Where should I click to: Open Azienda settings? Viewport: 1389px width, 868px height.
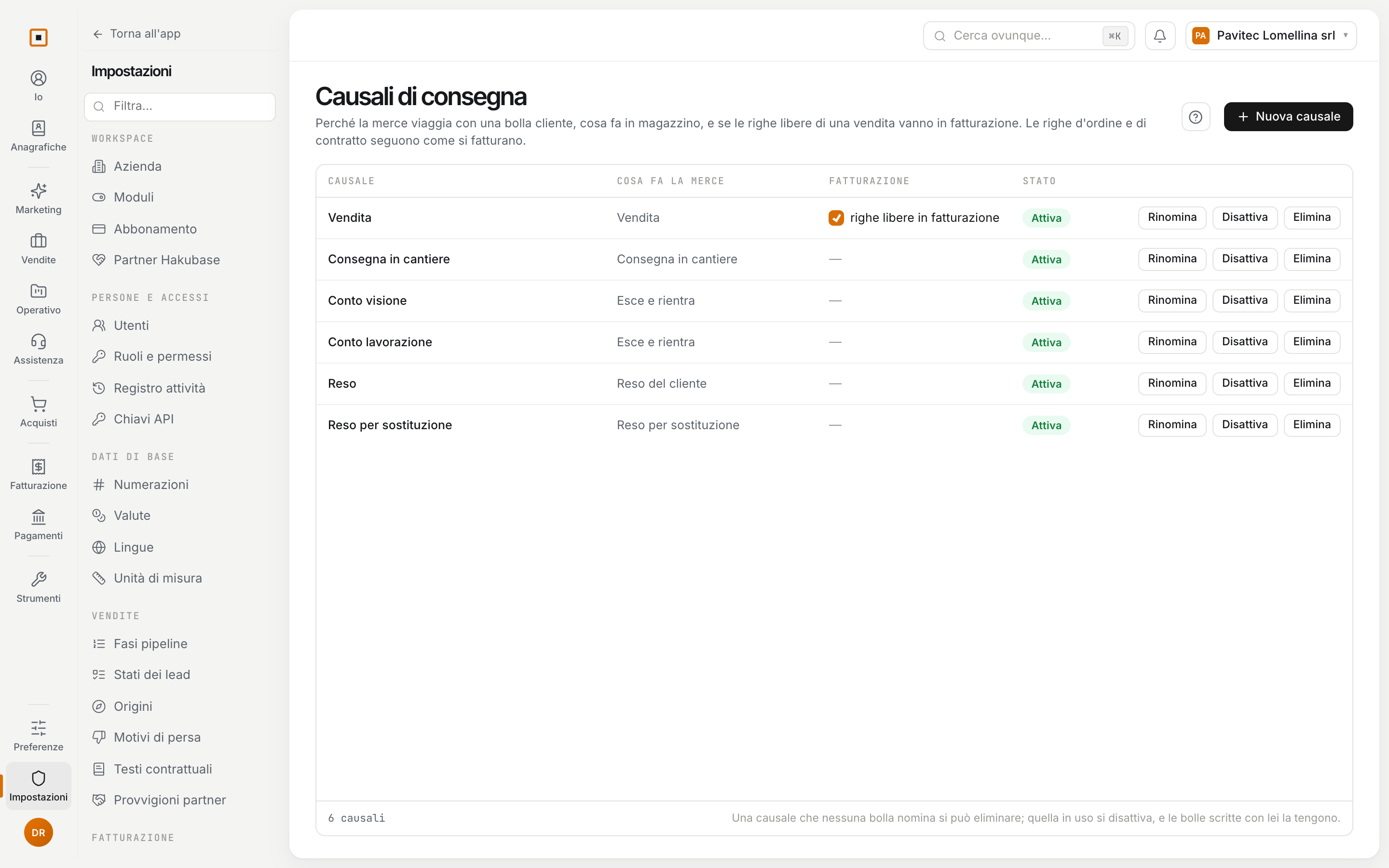click(179, 166)
